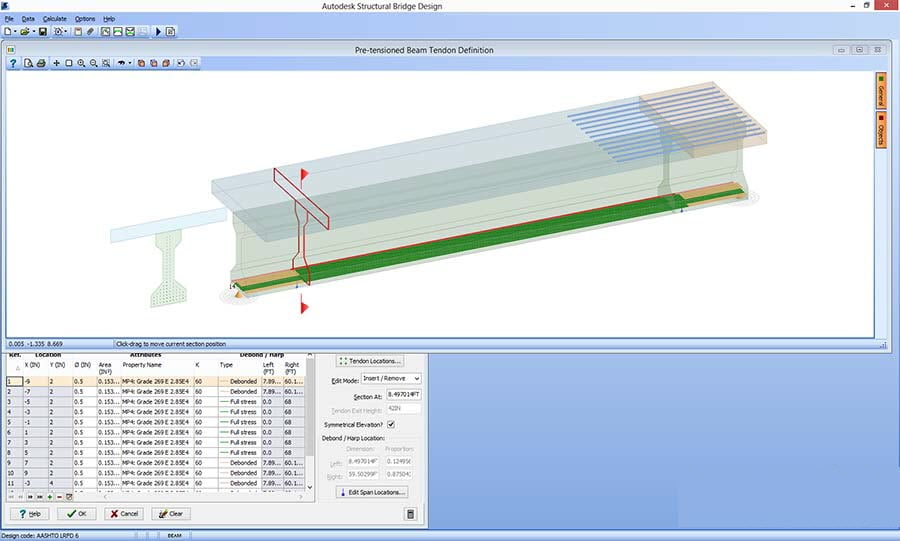Click the zoom in magnifier
Viewport: 900px width, 541px height.
tap(82, 63)
